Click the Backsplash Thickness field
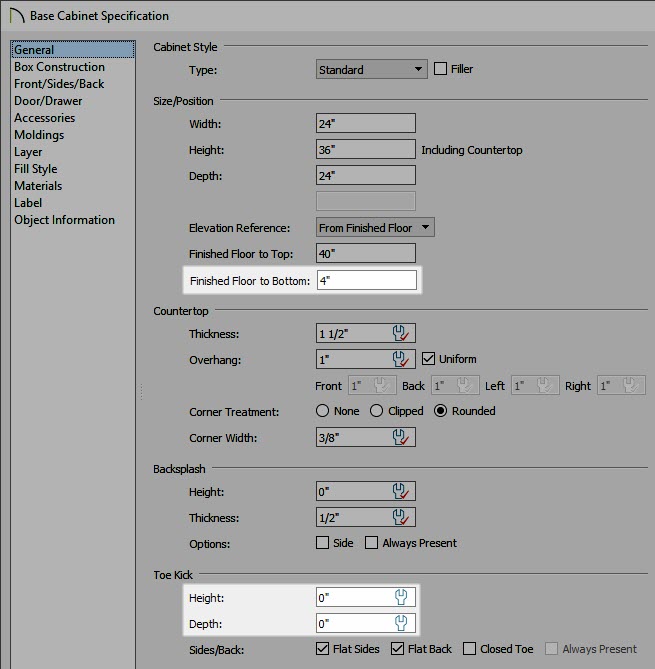Viewport: 655px width, 669px height. 366,517
